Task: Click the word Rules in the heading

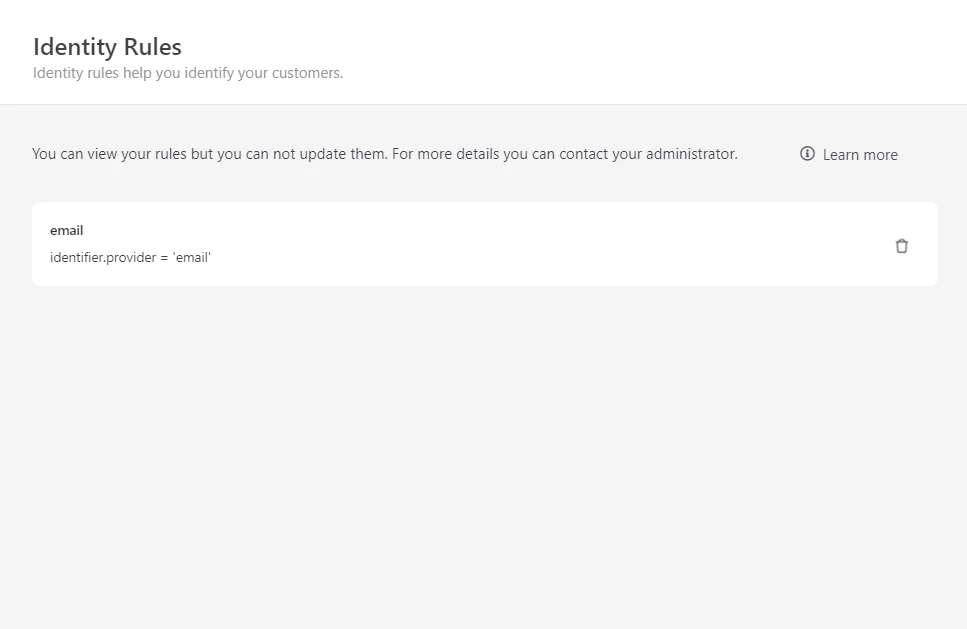Action: click(x=153, y=47)
